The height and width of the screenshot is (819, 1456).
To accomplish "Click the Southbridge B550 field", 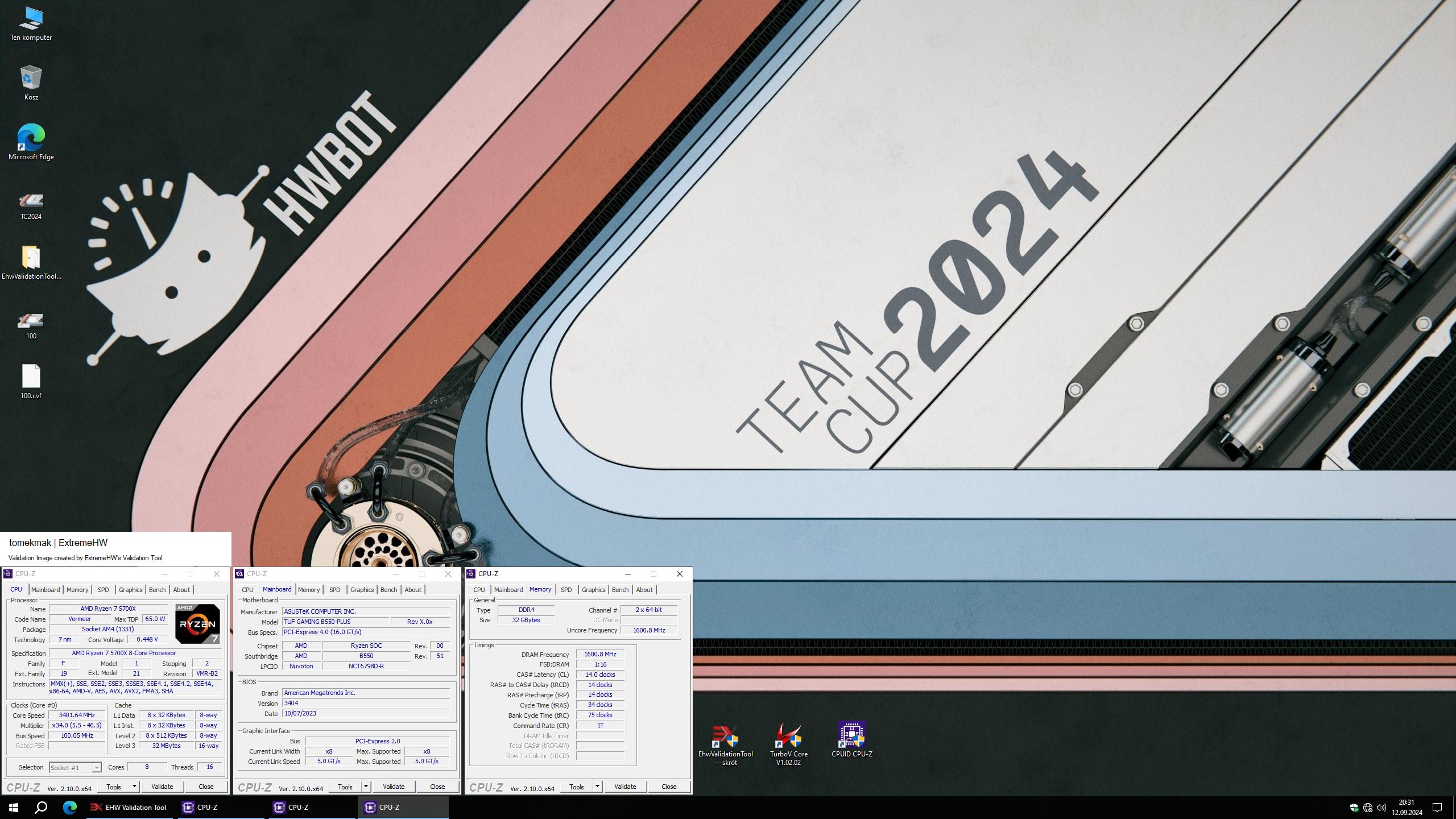I will (x=366, y=656).
